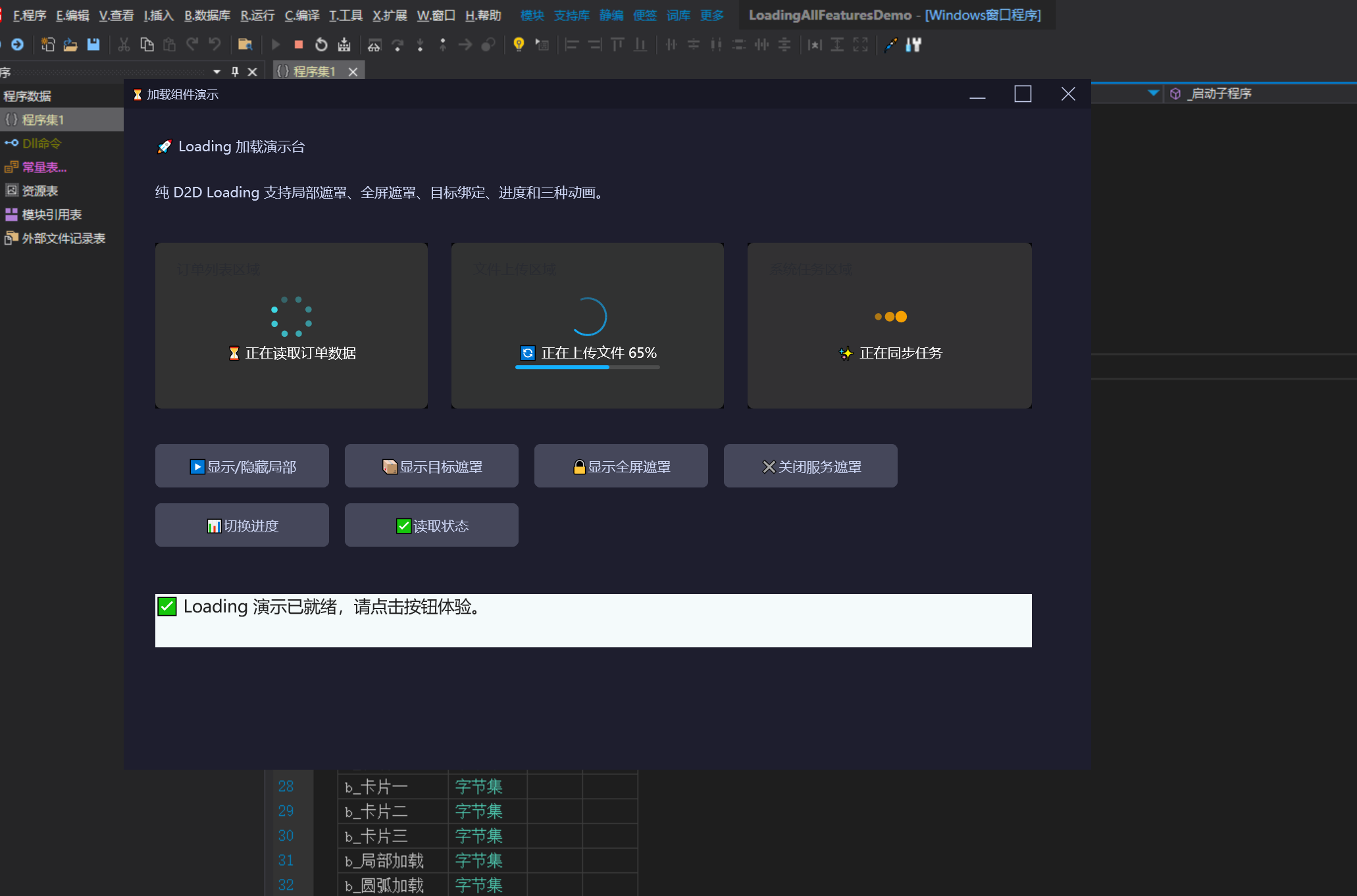
Task: Click the 显示/隐藏局部 button
Action: pos(242,466)
